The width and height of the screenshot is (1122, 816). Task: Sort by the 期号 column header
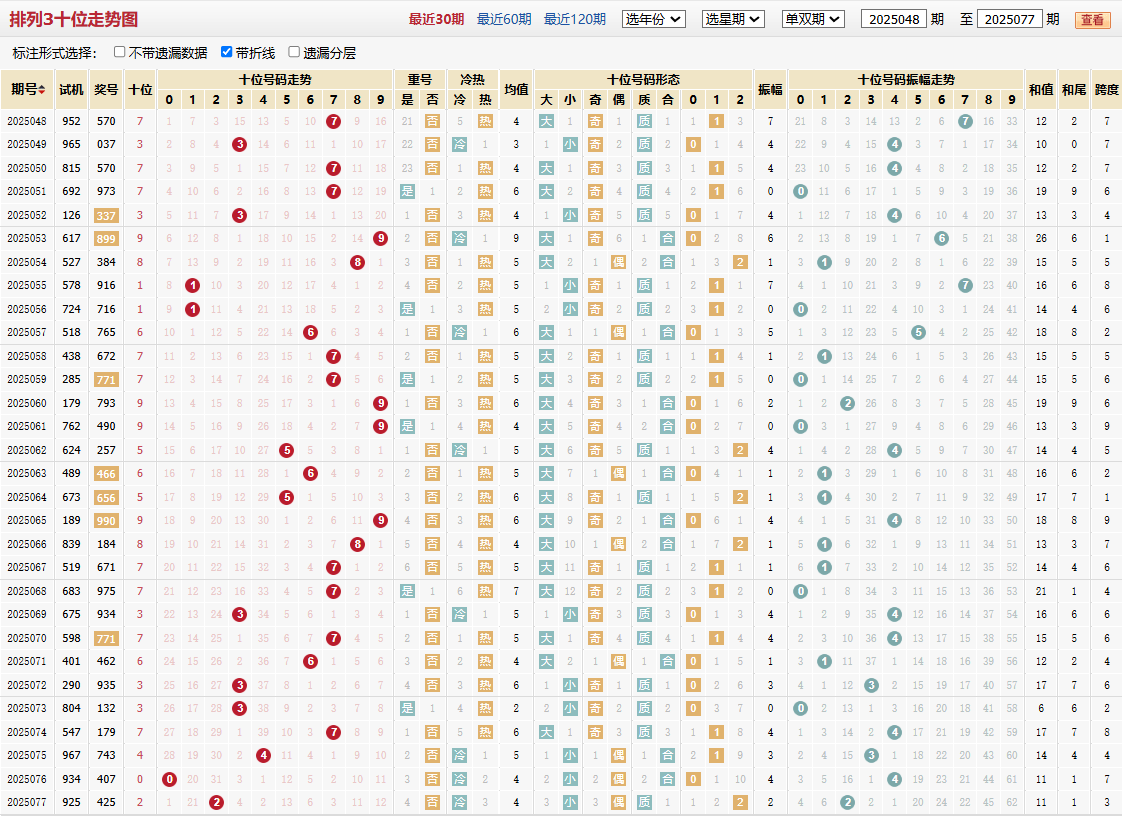pos(29,89)
